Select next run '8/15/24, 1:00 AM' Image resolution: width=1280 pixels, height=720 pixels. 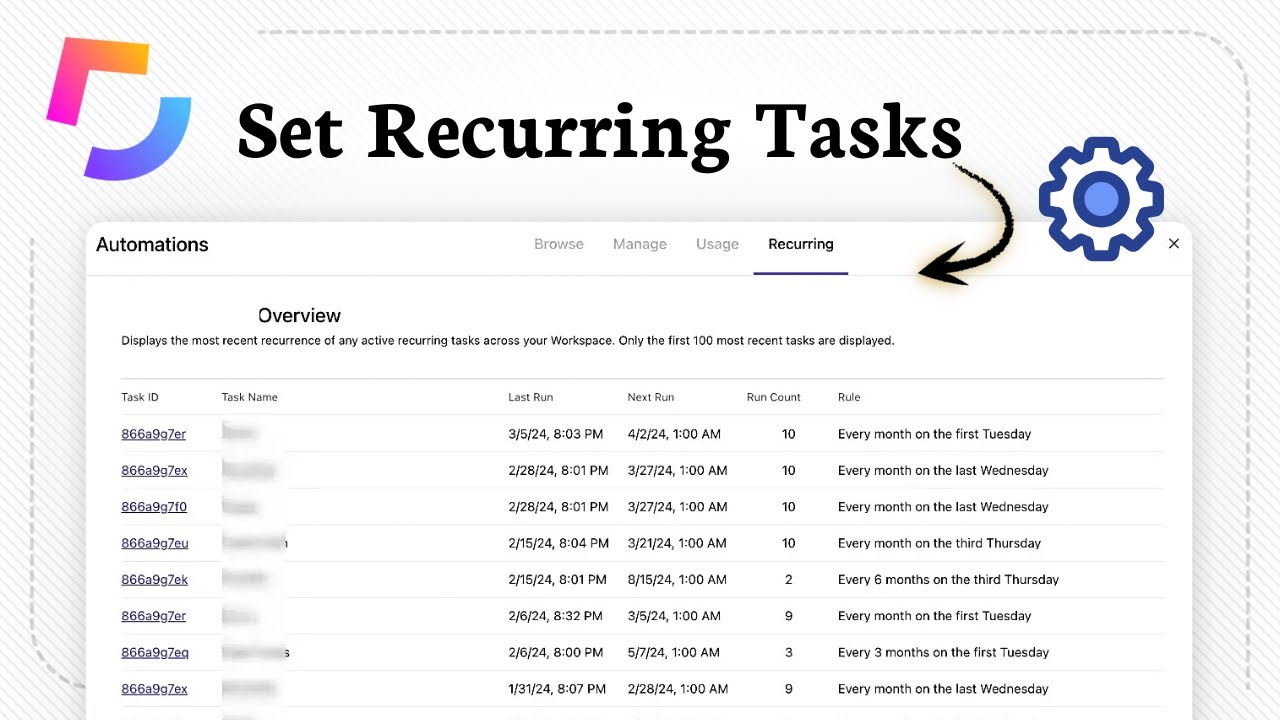point(677,579)
